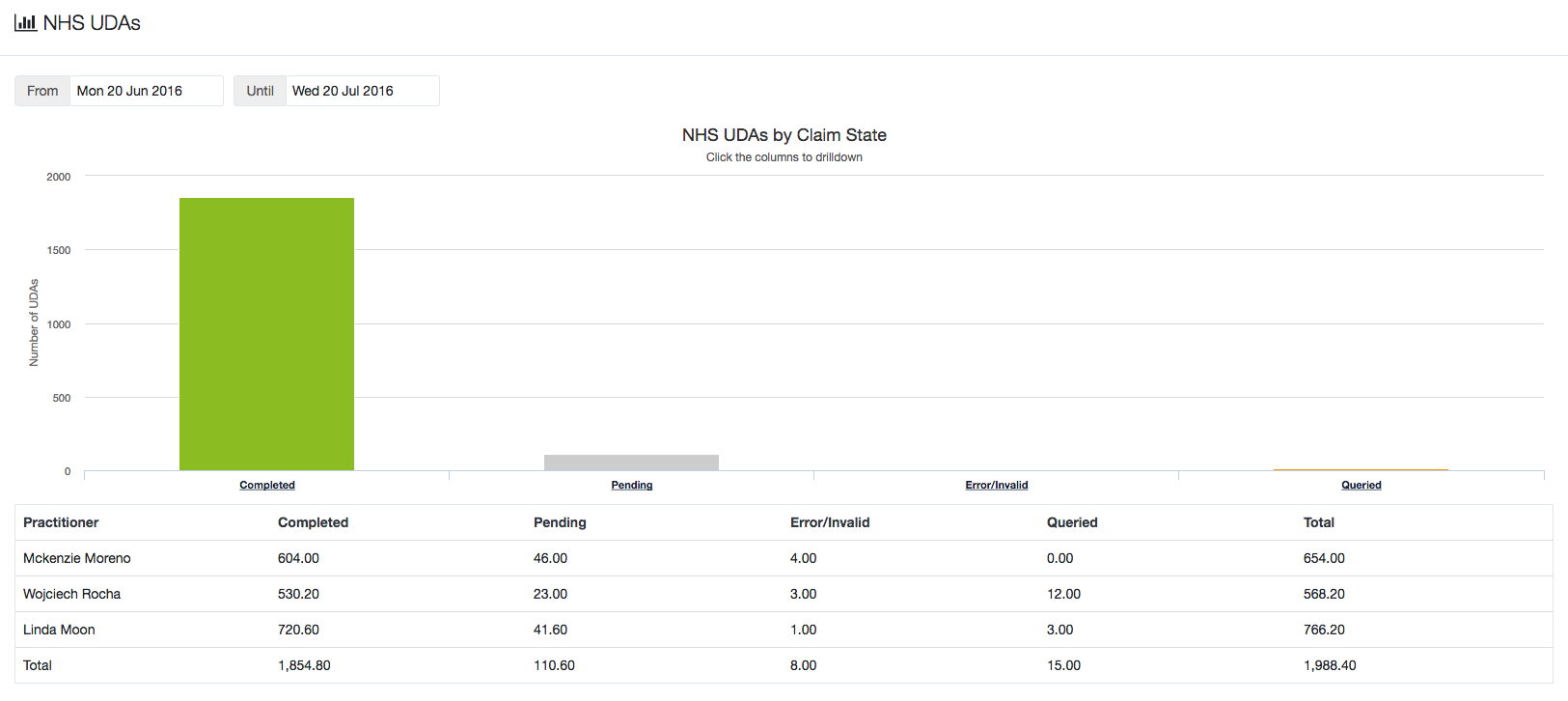Click the orange Queried bar

[x=1361, y=469]
